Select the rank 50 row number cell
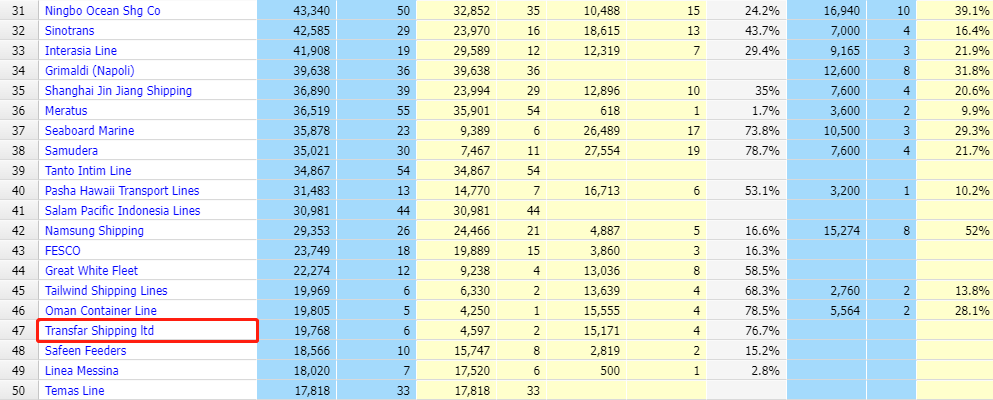This screenshot has width=993, height=400. pos(19,391)
